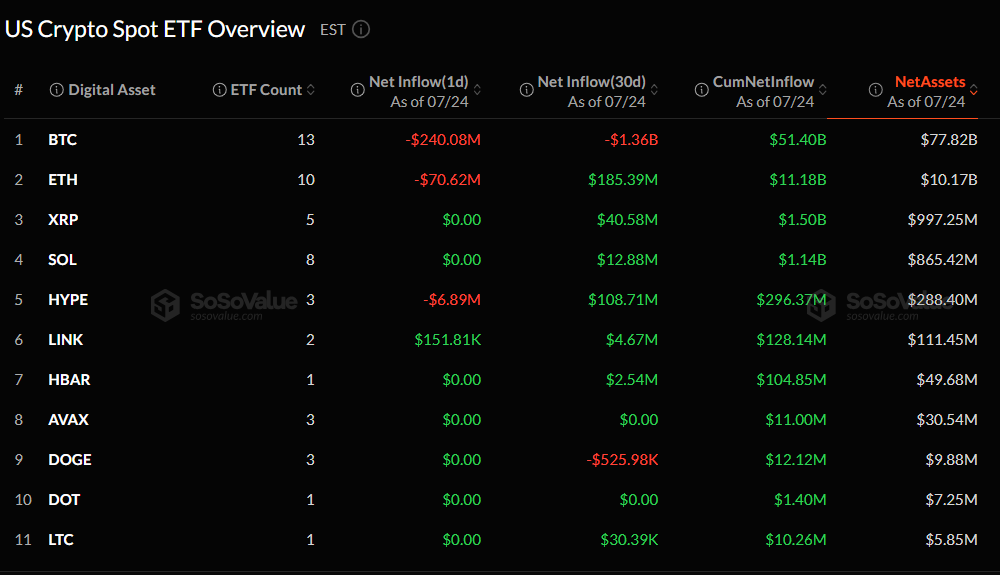Viewport: 1000px width, 575px height.
Task: Click LINK cumulative inflow $128.14M
Action: point(791,340)
